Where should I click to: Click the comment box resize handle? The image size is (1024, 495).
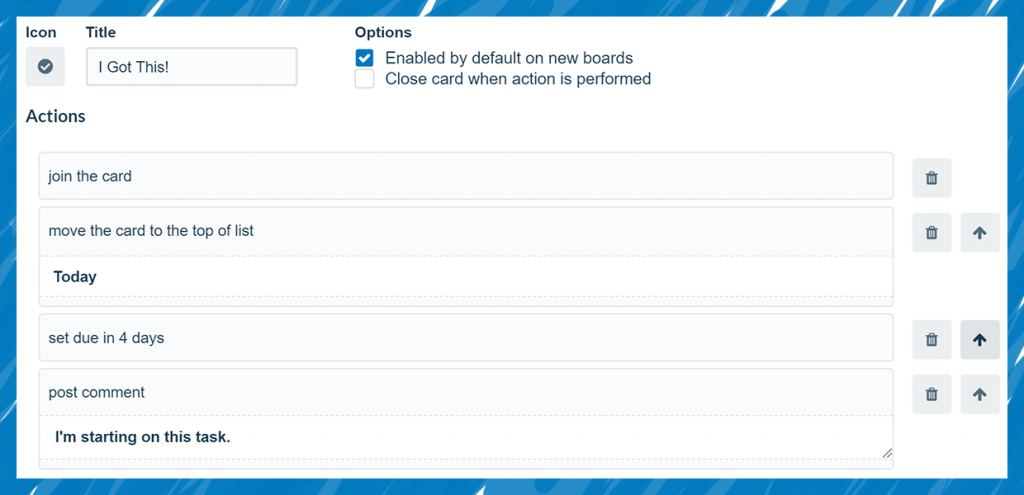886,453
